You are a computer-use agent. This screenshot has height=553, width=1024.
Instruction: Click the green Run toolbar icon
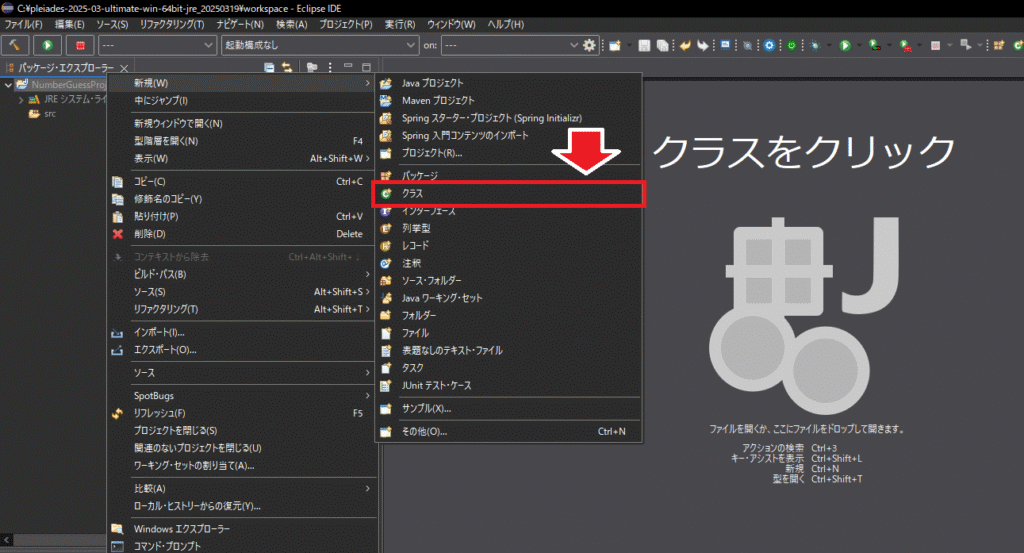point(845,45)
